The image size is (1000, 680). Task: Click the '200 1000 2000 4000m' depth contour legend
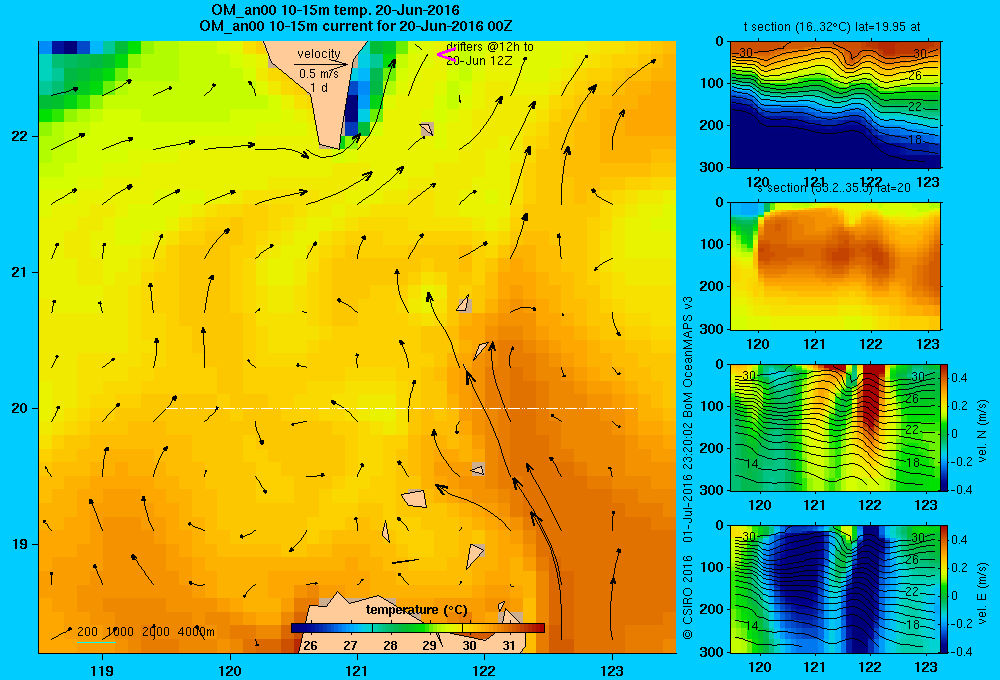pyautogui.click(x=145, y=632)
